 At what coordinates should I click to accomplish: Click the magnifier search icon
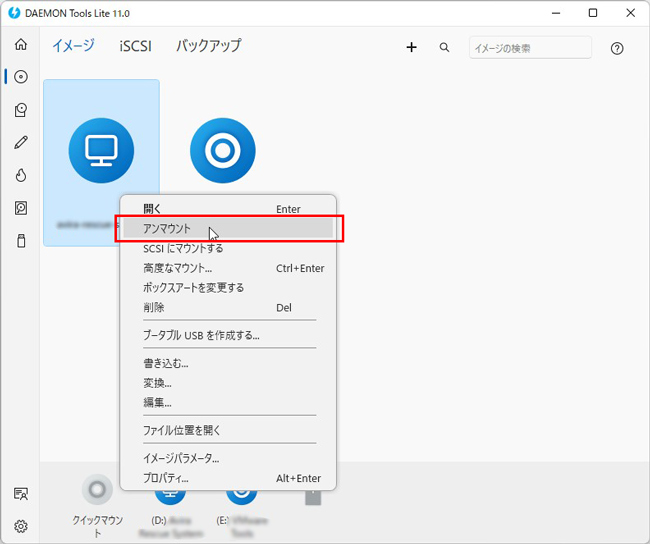point(444,47)
